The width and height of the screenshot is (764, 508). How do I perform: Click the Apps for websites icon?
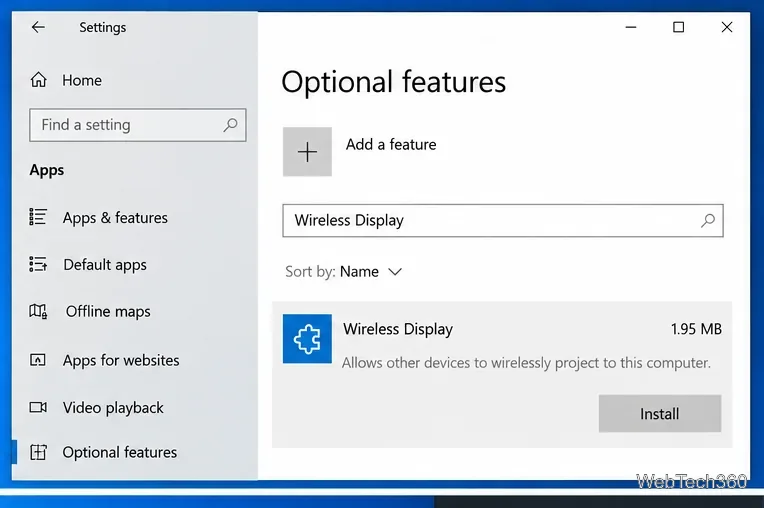38,360
